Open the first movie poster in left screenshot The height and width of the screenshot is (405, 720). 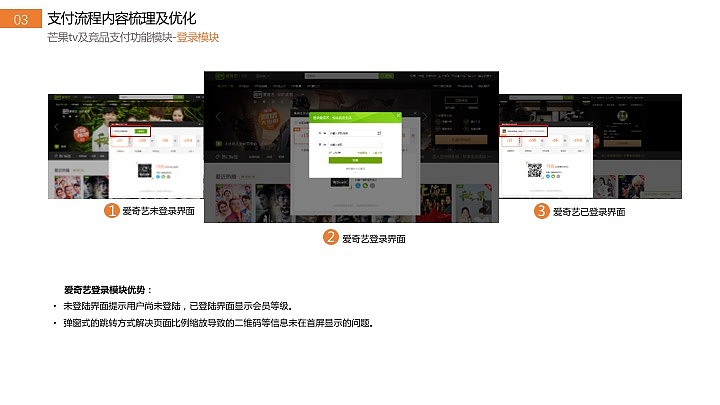click(68, 187)
